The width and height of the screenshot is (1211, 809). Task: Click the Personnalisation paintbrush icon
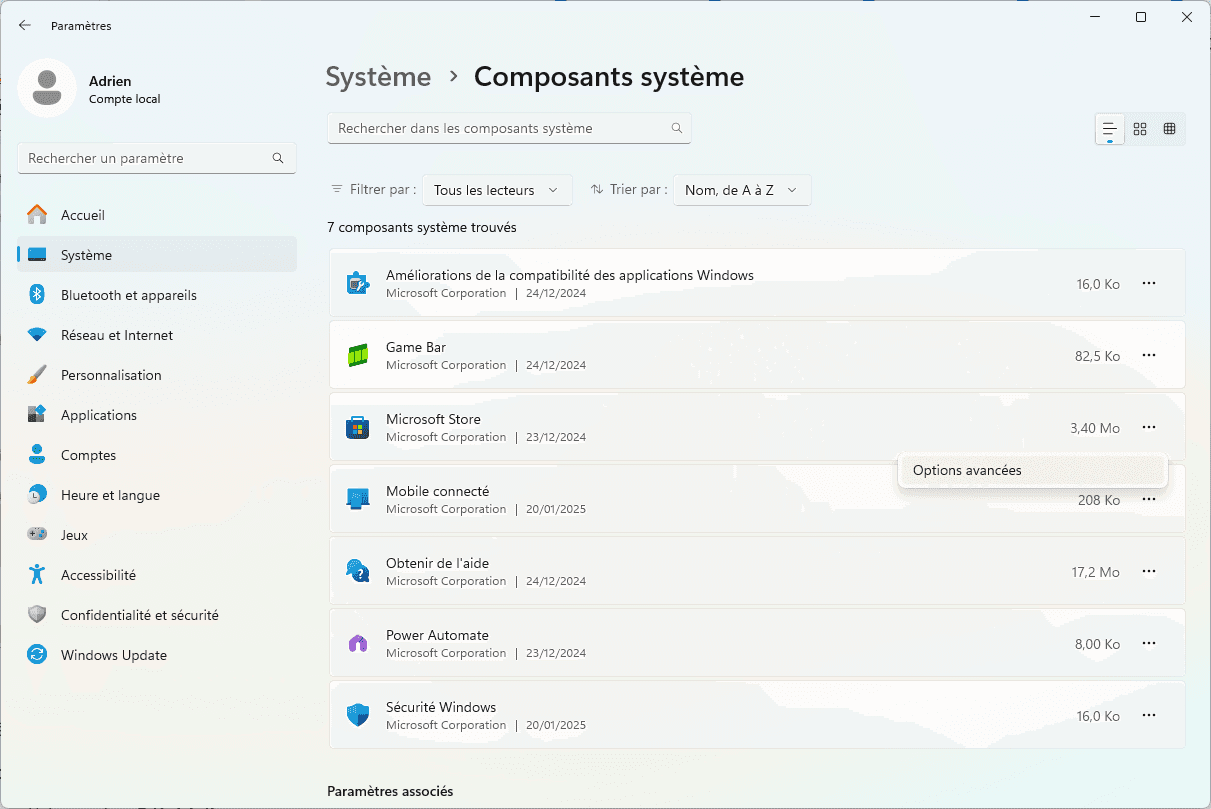coord(37,375)
